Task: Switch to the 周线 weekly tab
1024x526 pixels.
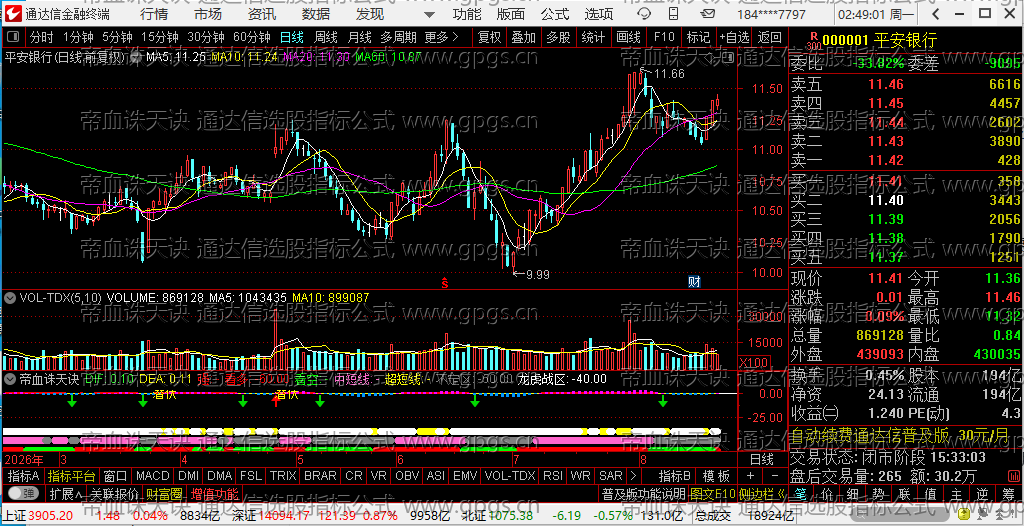Action: pos(326,37)
